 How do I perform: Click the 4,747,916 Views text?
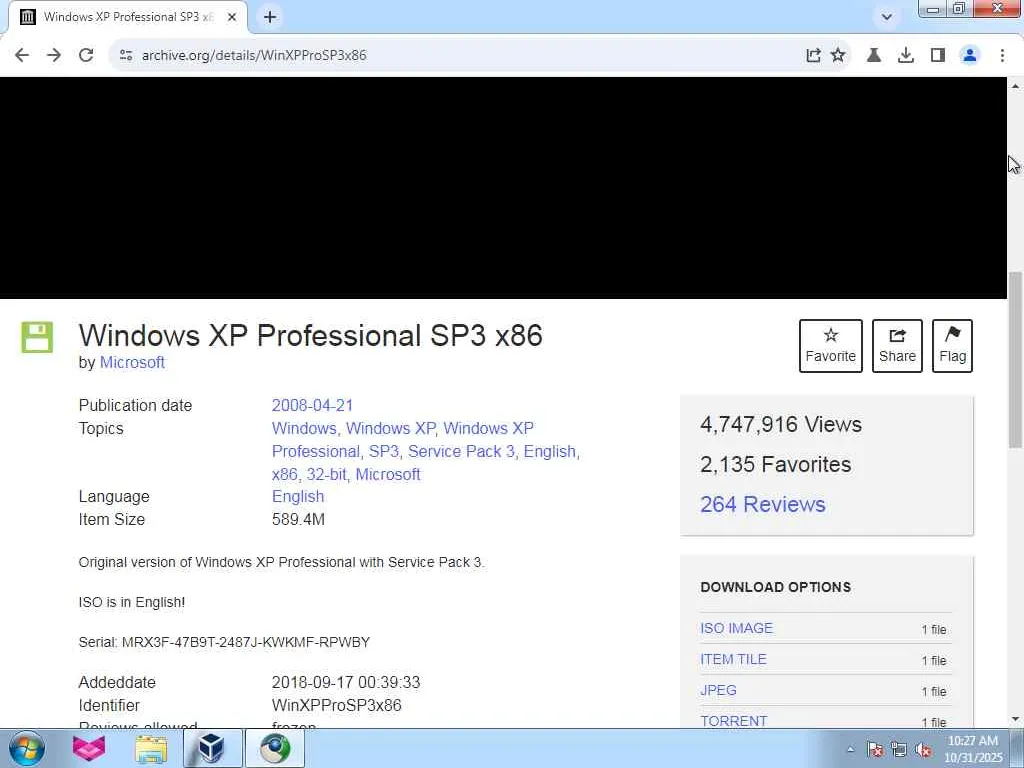click(x=781, y=424)
